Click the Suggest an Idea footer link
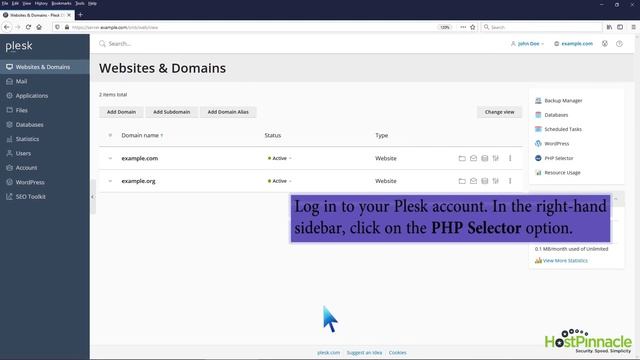Screen dimensions: 640x360 tap(364, 353)
